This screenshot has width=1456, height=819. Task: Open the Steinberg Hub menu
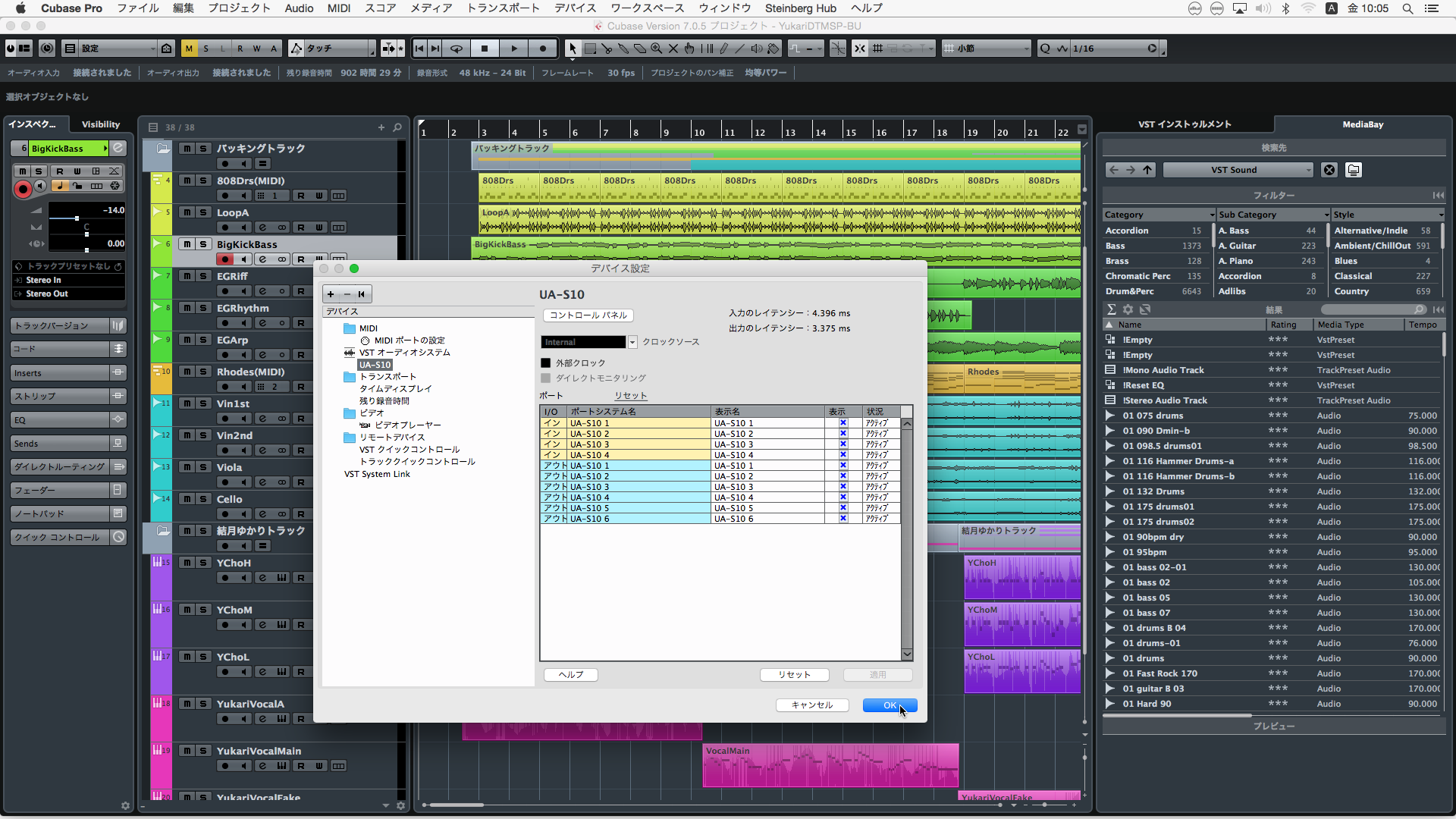click(800, 8)
